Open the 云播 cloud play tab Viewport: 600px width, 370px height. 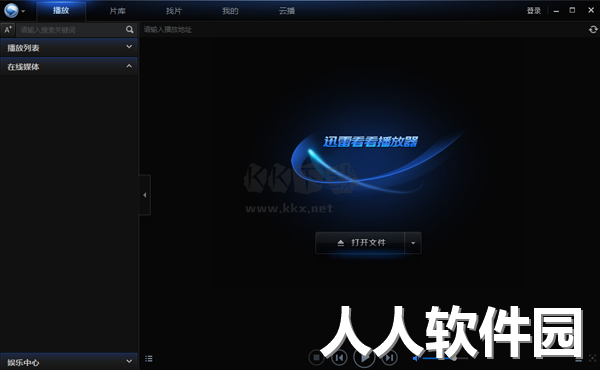tap(287, 11)
